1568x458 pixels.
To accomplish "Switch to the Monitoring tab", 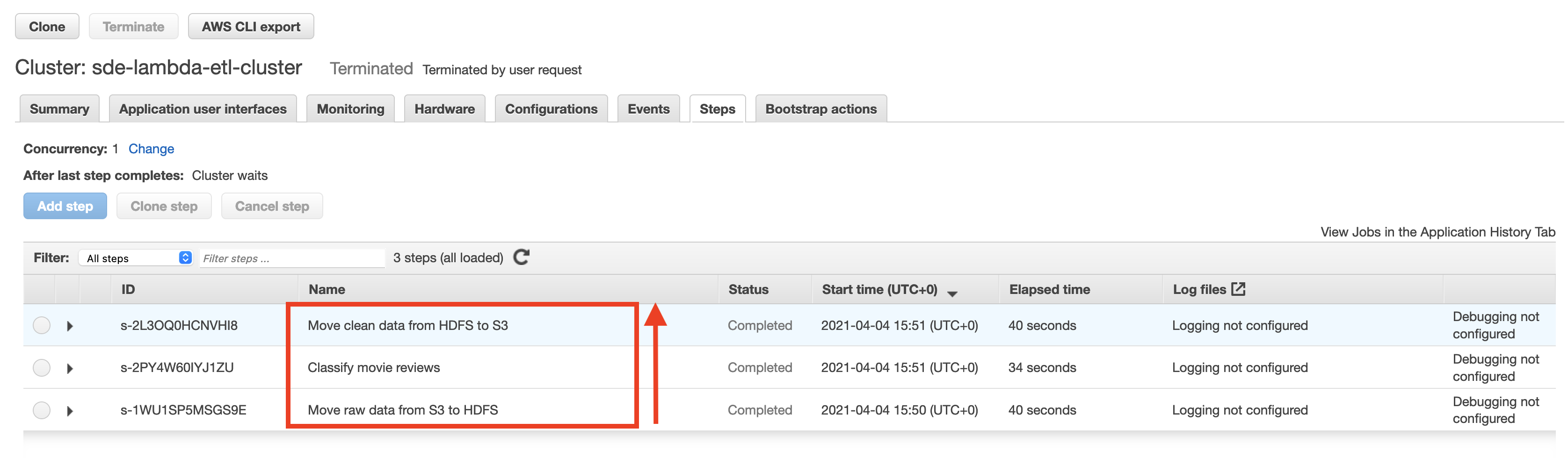I will [x=350, y=109].
